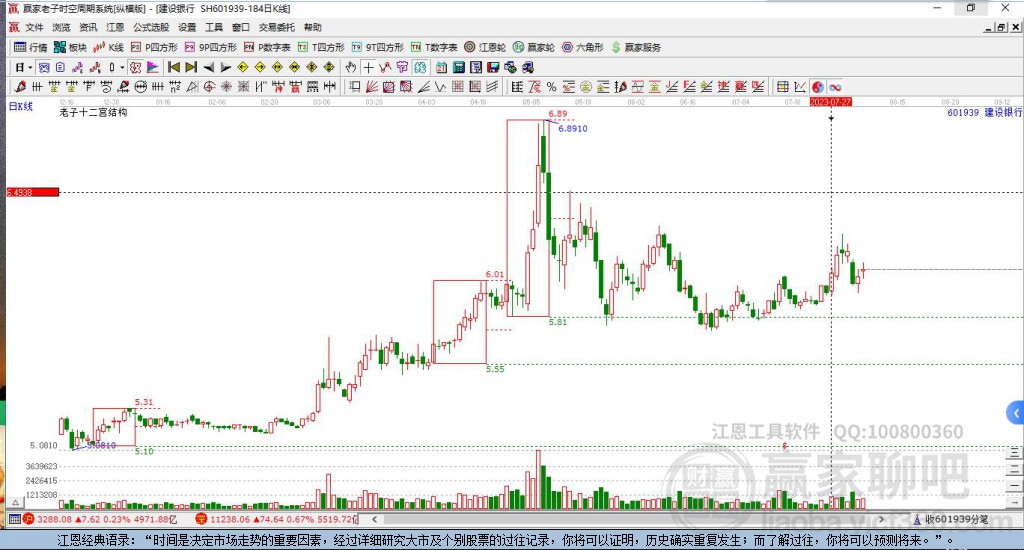Open the 交易委托 menu

click(276, 27)
